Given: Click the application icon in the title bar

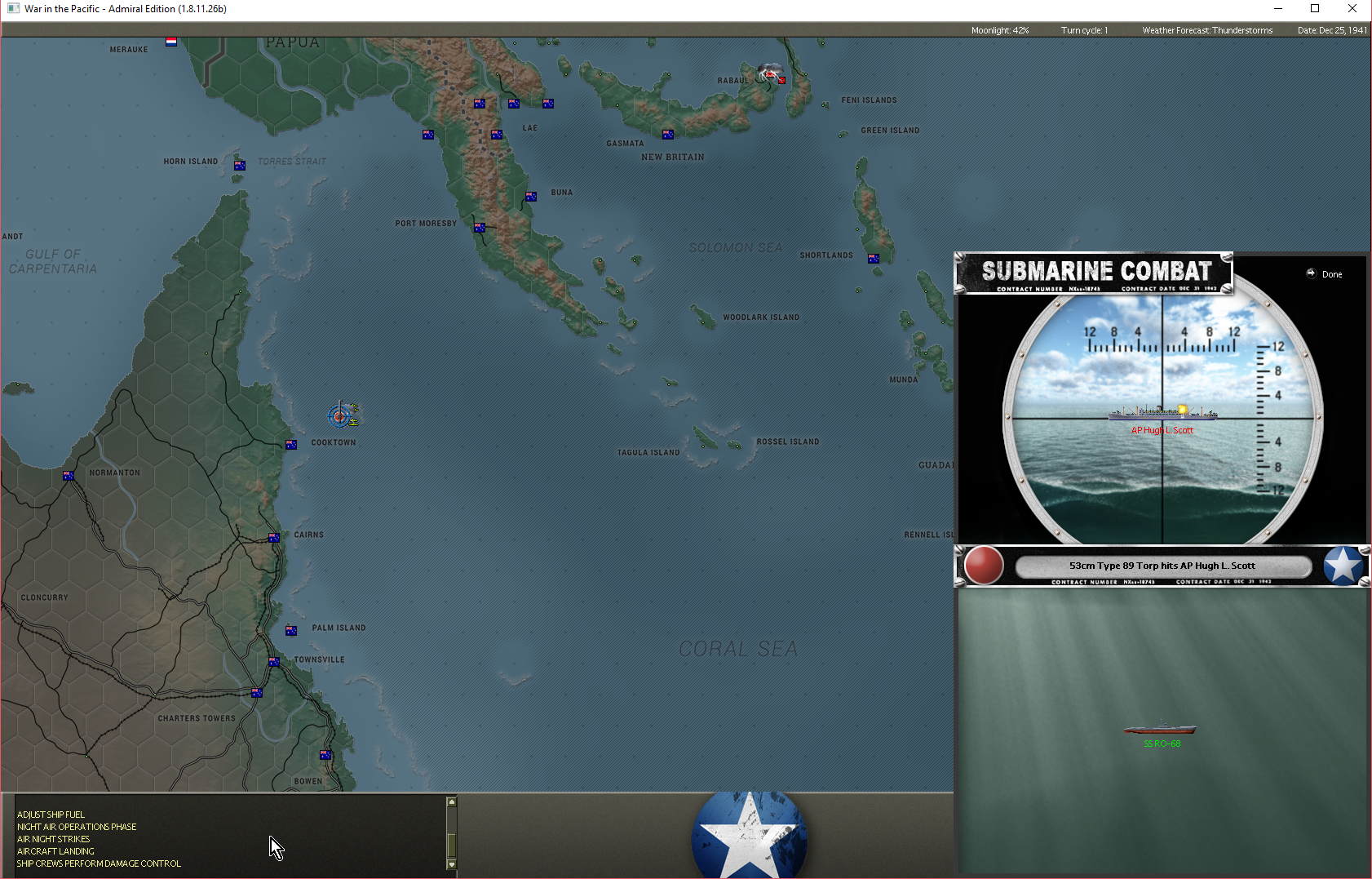Looking at the screenshot, I should 13,9.
